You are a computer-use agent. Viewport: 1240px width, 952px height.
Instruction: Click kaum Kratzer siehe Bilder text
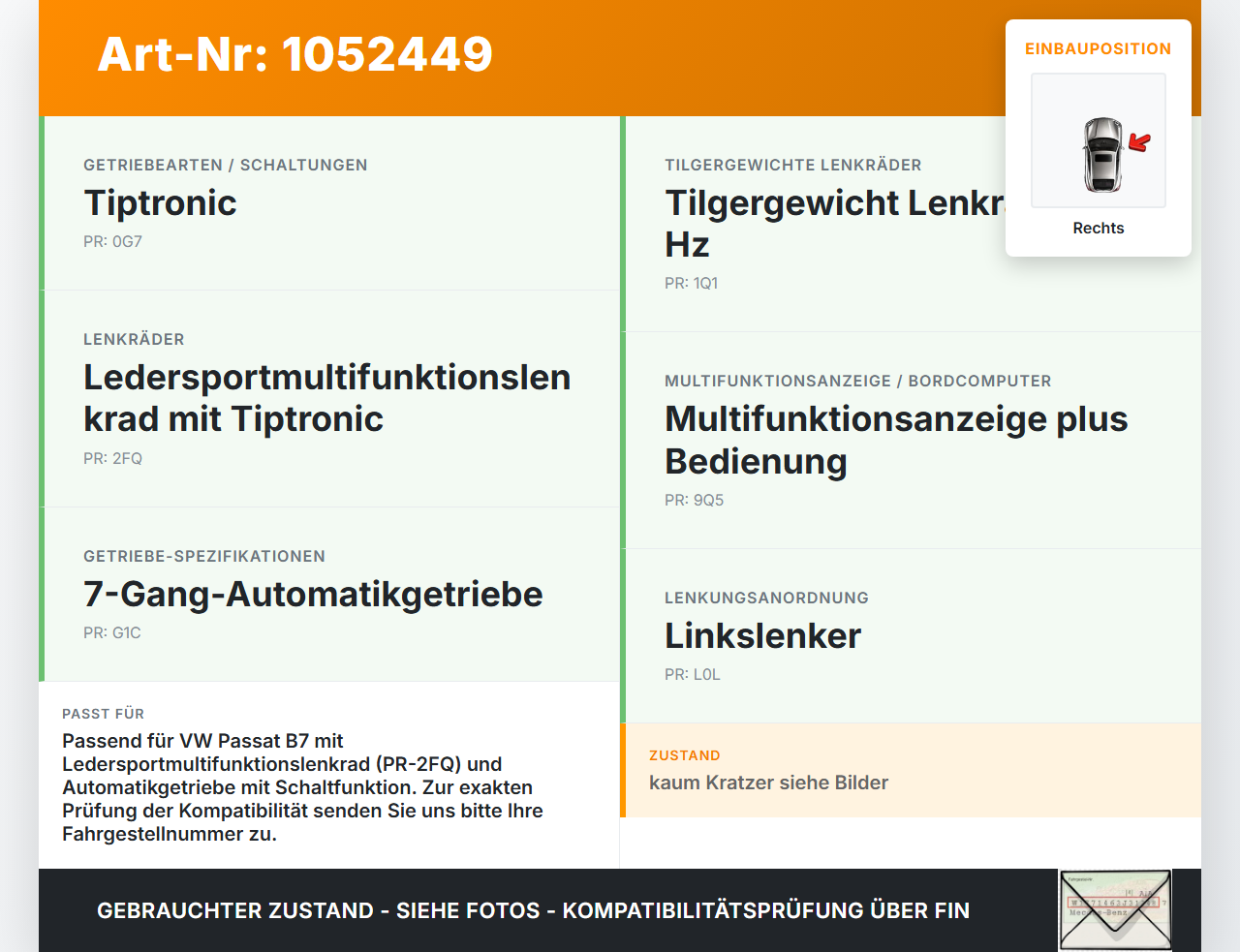coord(768,783)
